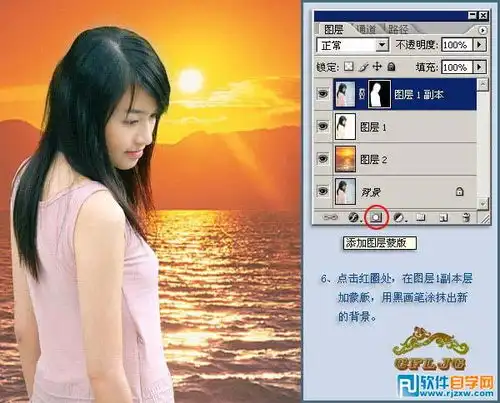500x403 pixels.
Task: Click the new layer set folder icon
Action: [x=421, y=218]
